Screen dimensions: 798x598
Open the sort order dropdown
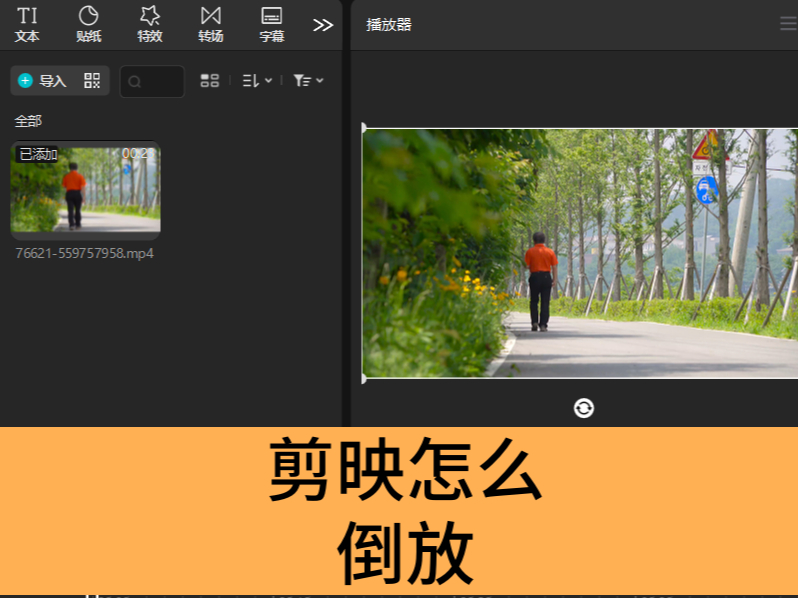[x=257, y=80]
